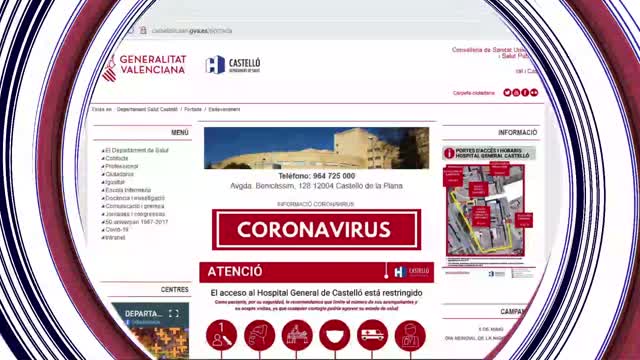
Task: Click the Esdeveniment breadcrumb link
Action: pos(224,109)
